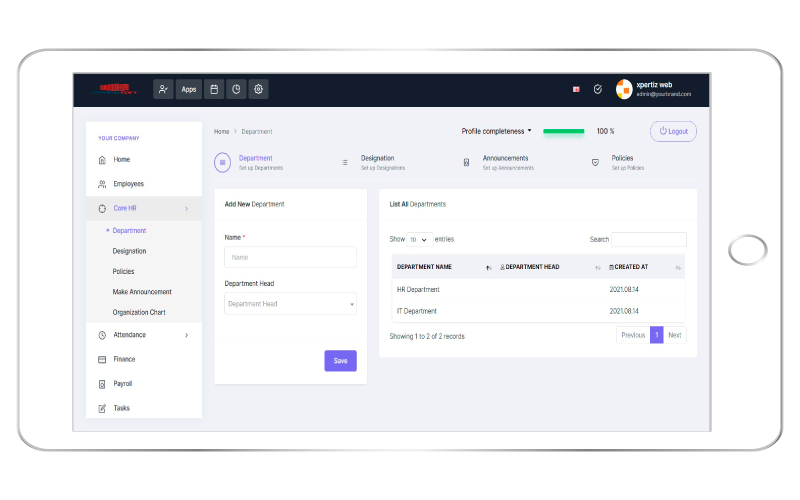Click the Logout button
This screenshot has height=500, width=800.
(x=673, y=131)
